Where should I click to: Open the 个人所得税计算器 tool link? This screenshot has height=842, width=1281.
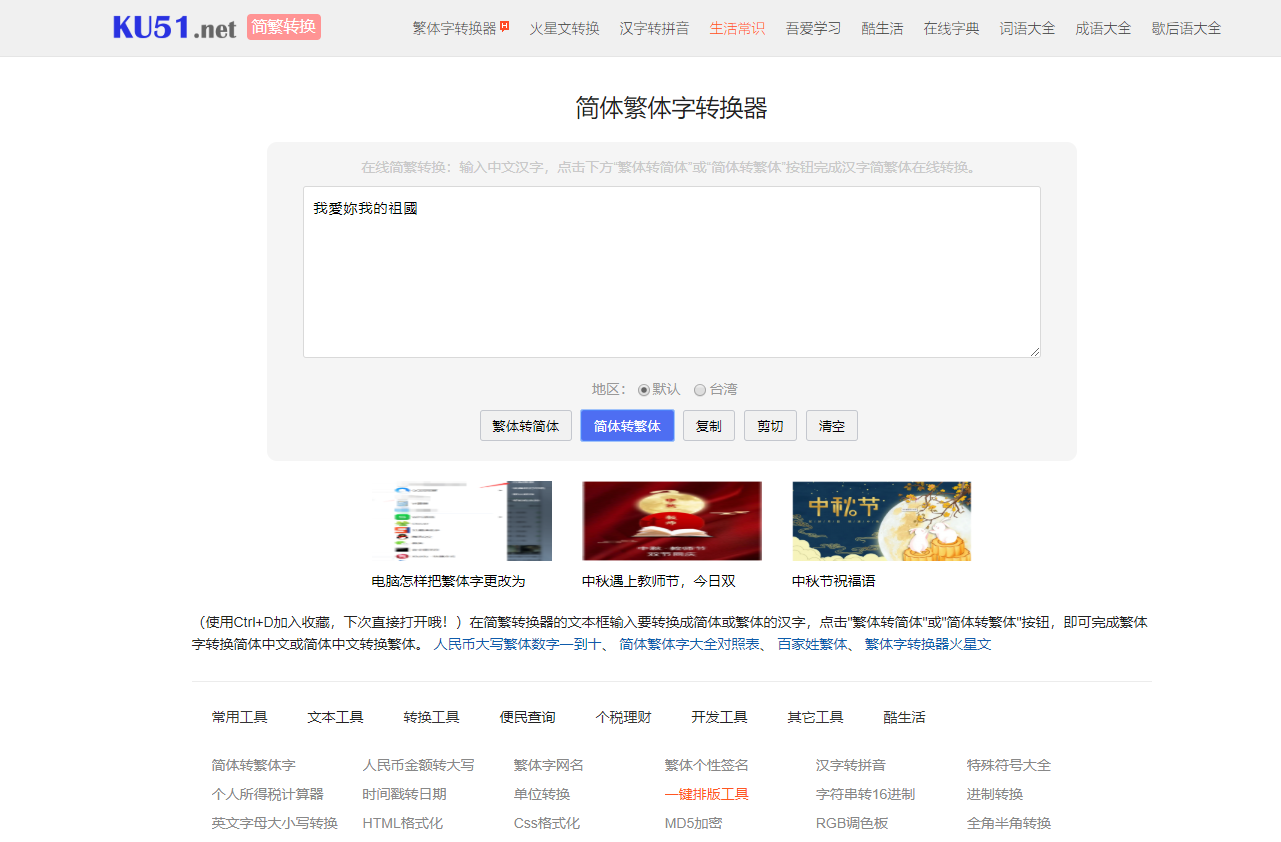tap(268, 794)
